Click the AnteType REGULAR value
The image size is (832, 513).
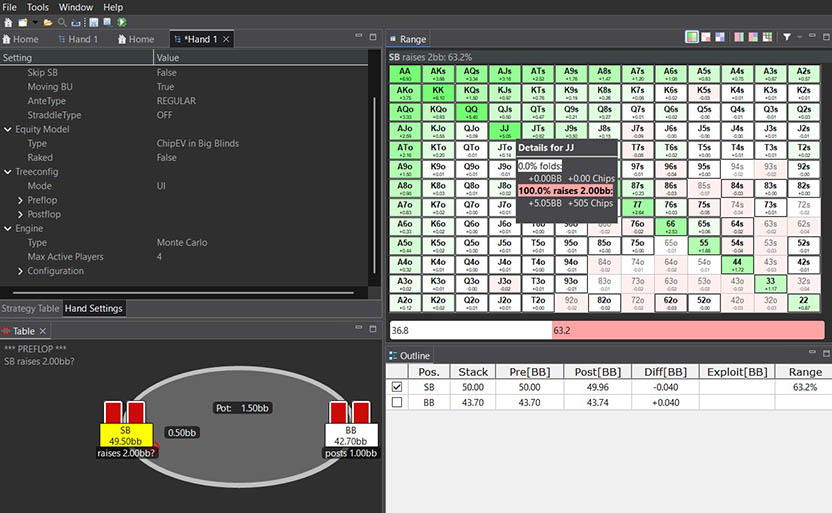176,101
